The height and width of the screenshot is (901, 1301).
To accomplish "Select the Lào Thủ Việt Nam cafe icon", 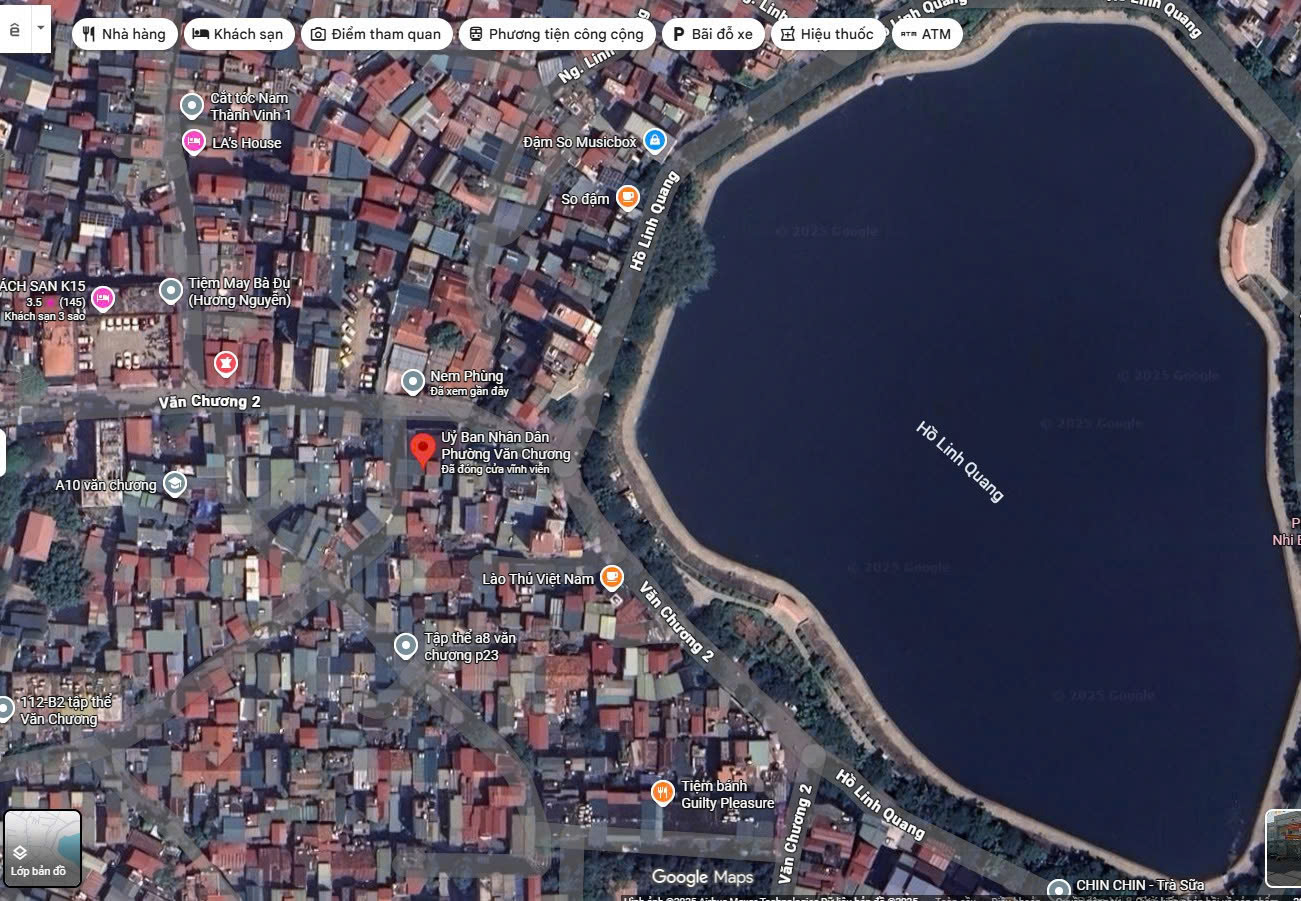I will click(612, 577).
